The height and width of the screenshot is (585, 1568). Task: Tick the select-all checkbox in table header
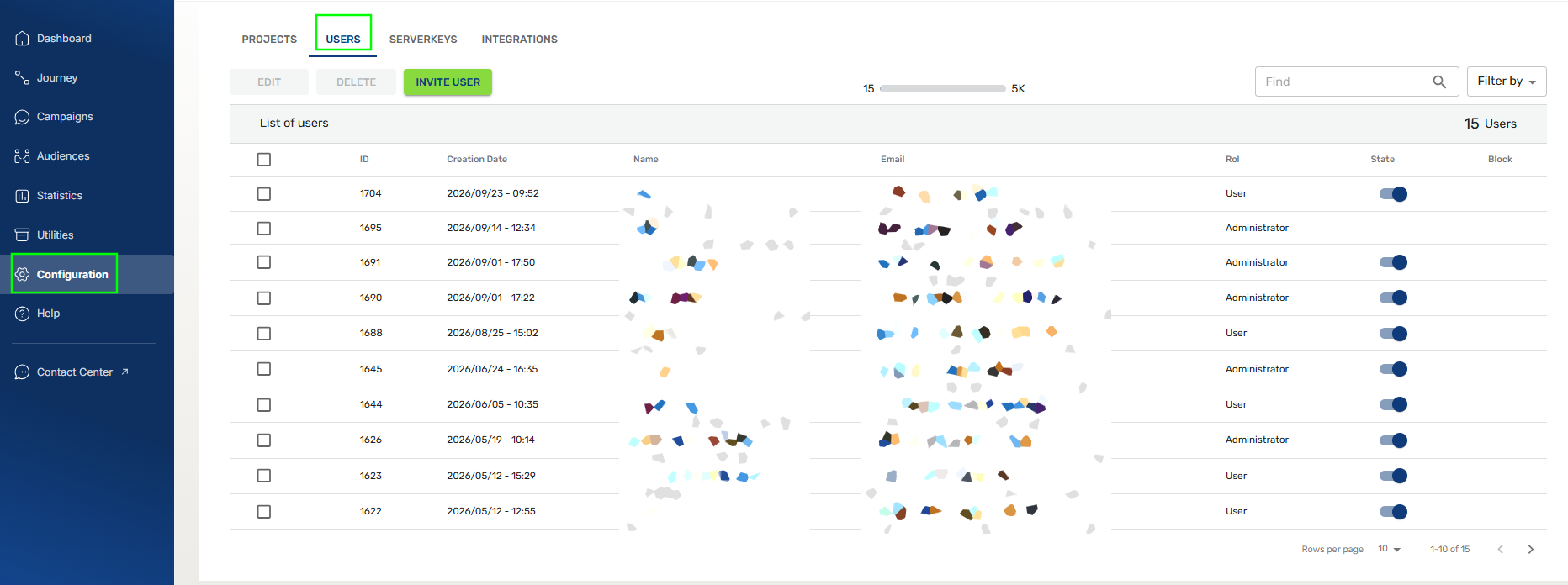[264, 160]
